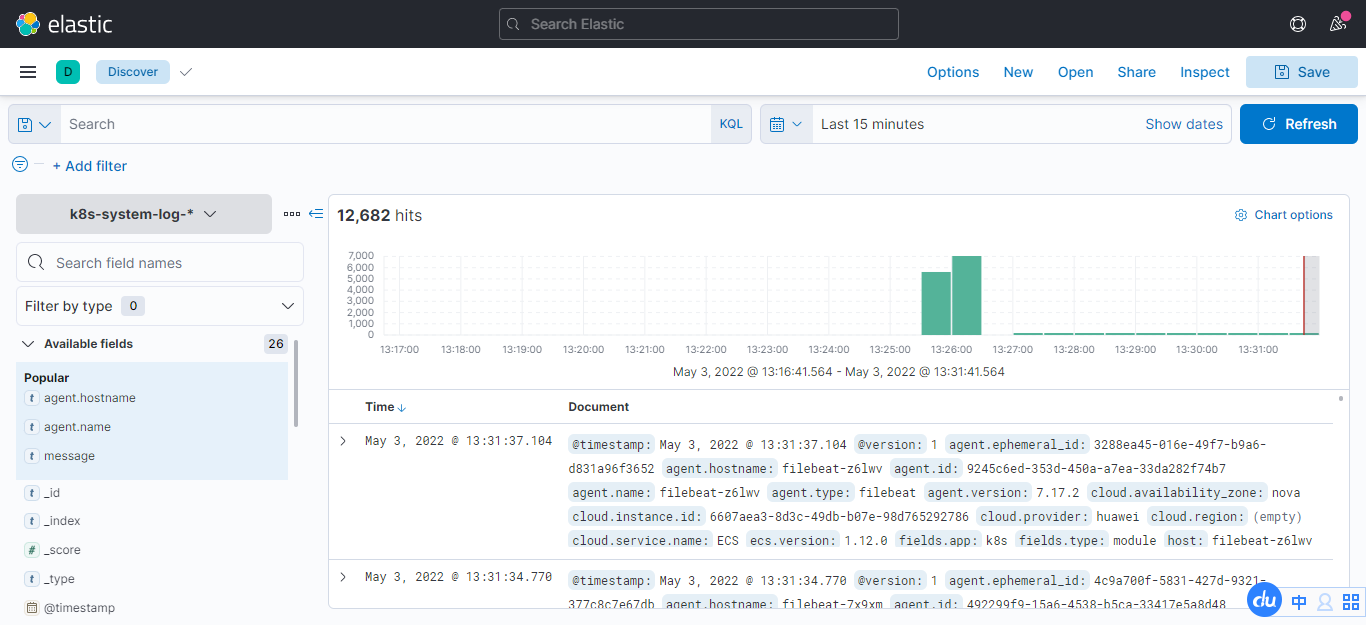Open the space selector D avatar

[x=68, y=72]
